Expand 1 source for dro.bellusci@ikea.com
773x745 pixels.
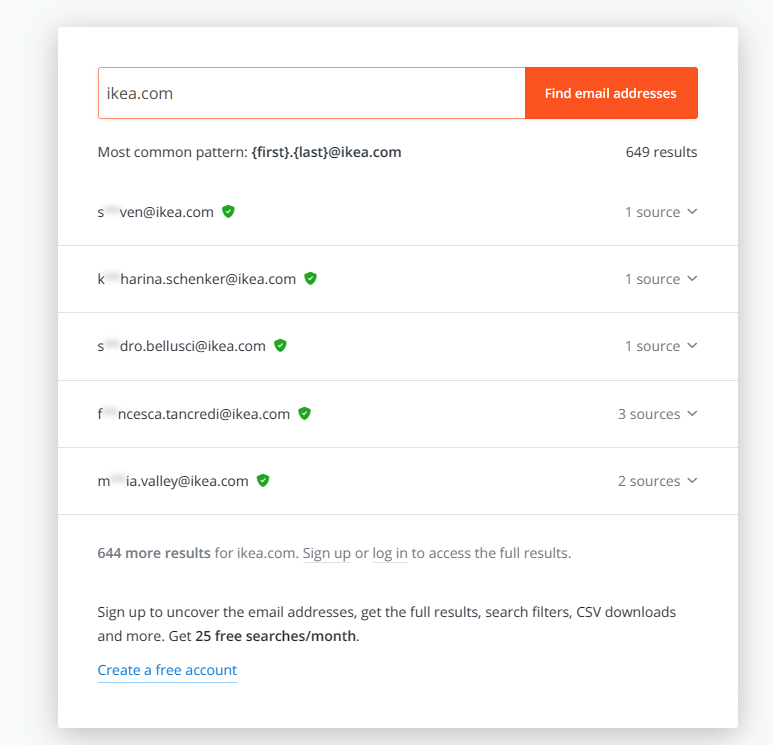(x=661, y=346)
